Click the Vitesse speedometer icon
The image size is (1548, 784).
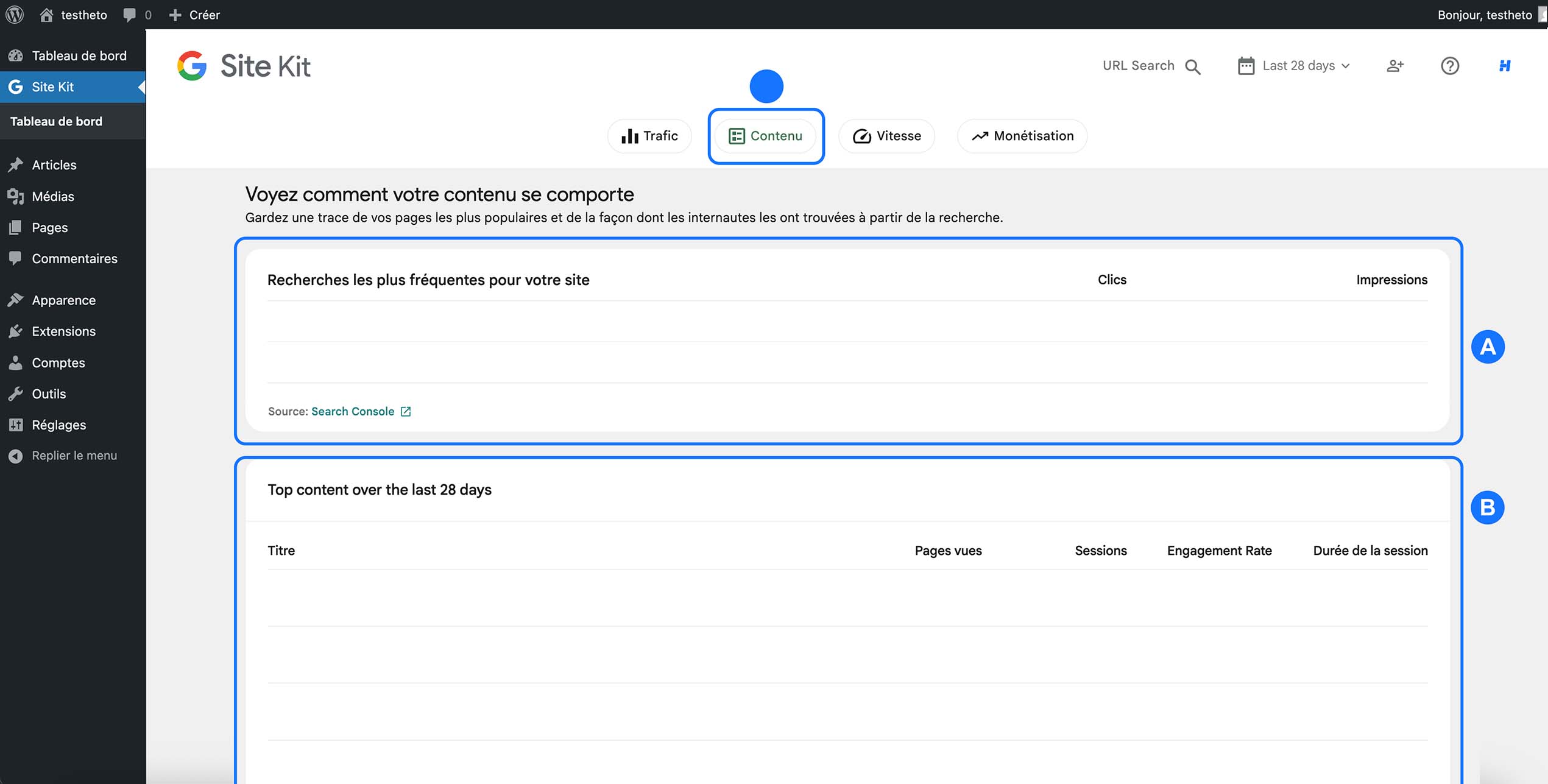pos(861,136)
